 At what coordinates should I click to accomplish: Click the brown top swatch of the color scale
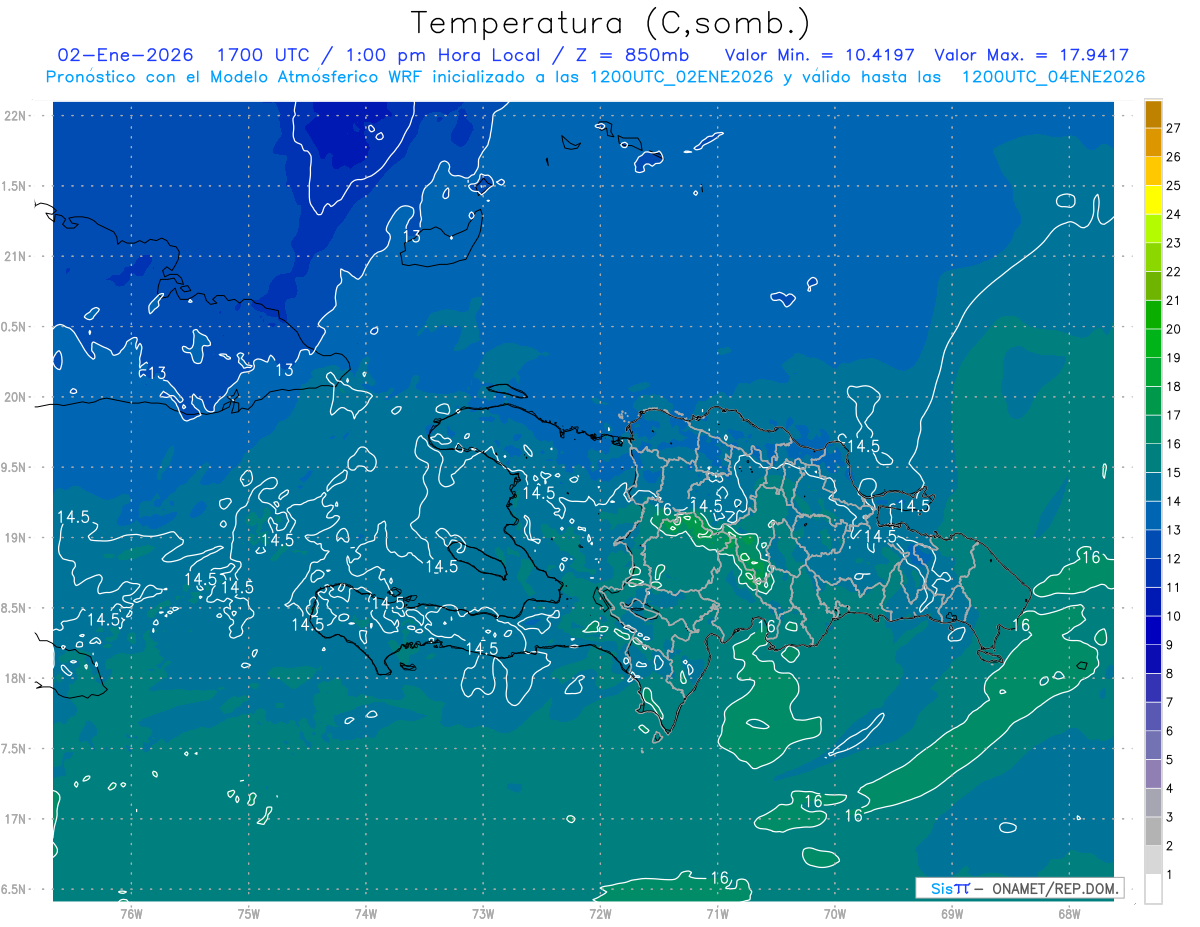pos(1153,114)
